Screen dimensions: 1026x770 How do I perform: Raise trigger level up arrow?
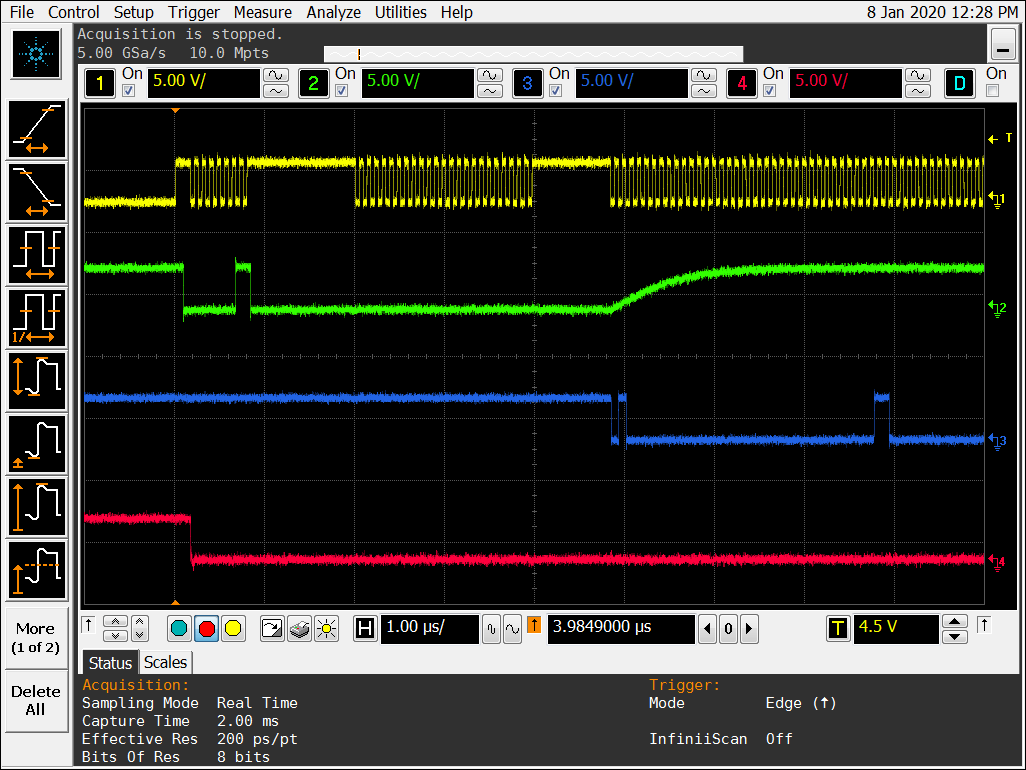(955, 622)
